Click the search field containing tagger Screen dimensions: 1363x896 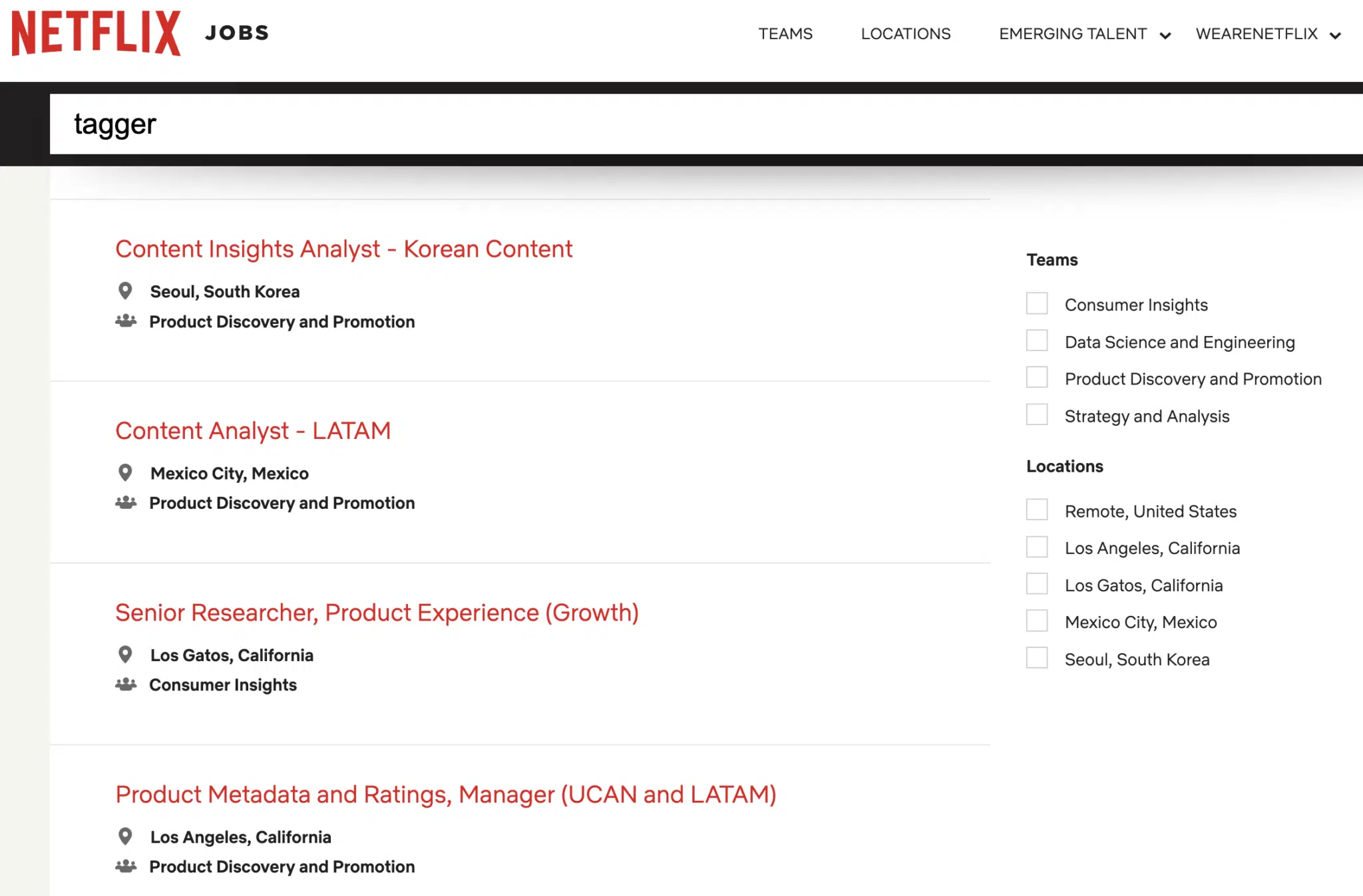point(399,124)
